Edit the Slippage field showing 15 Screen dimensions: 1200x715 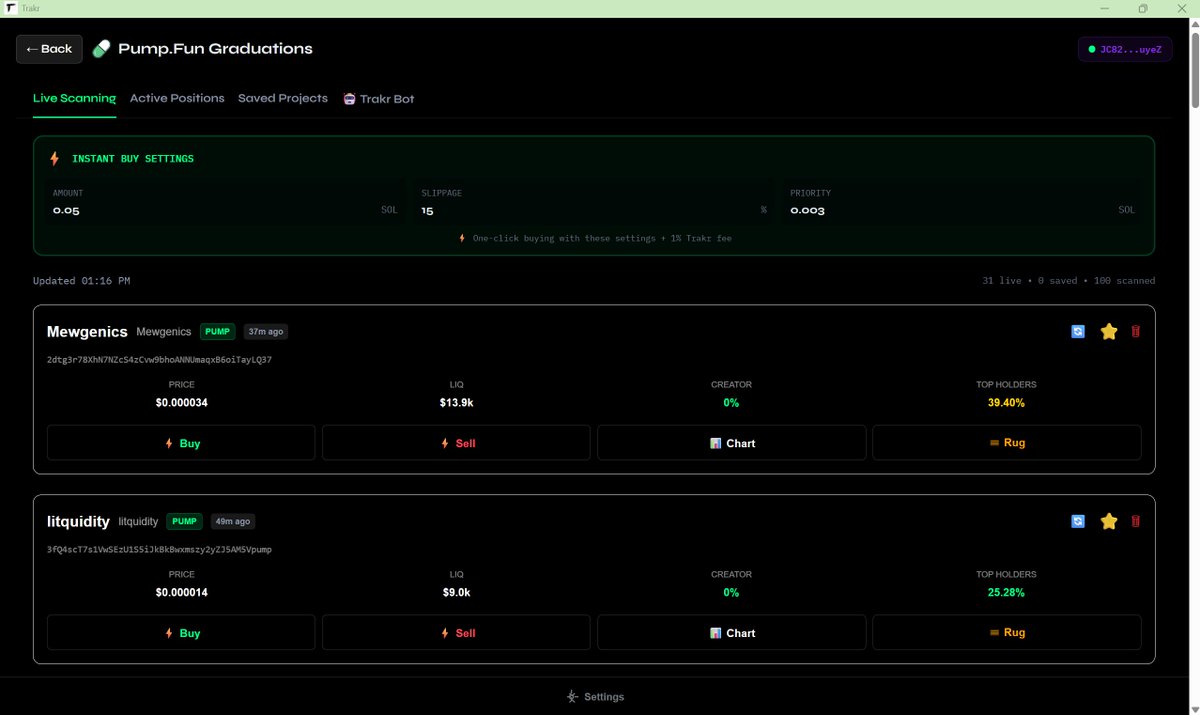coord(594,202)
